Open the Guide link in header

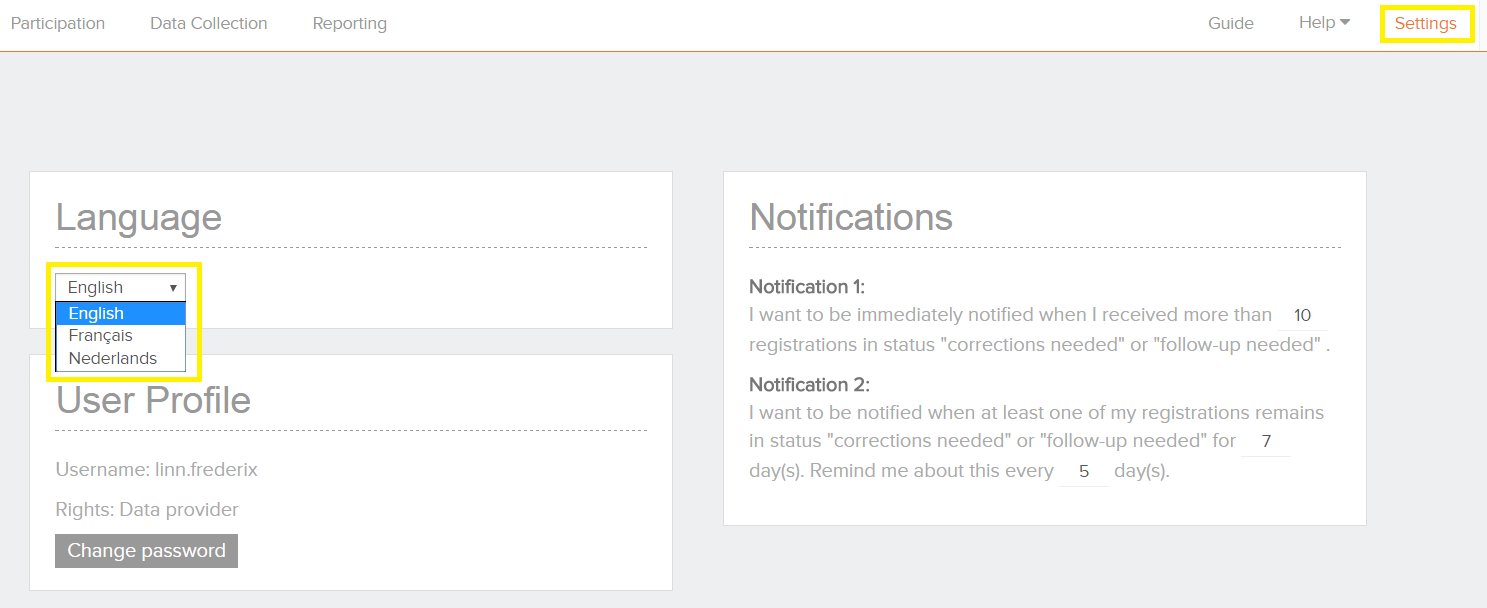1230,23
